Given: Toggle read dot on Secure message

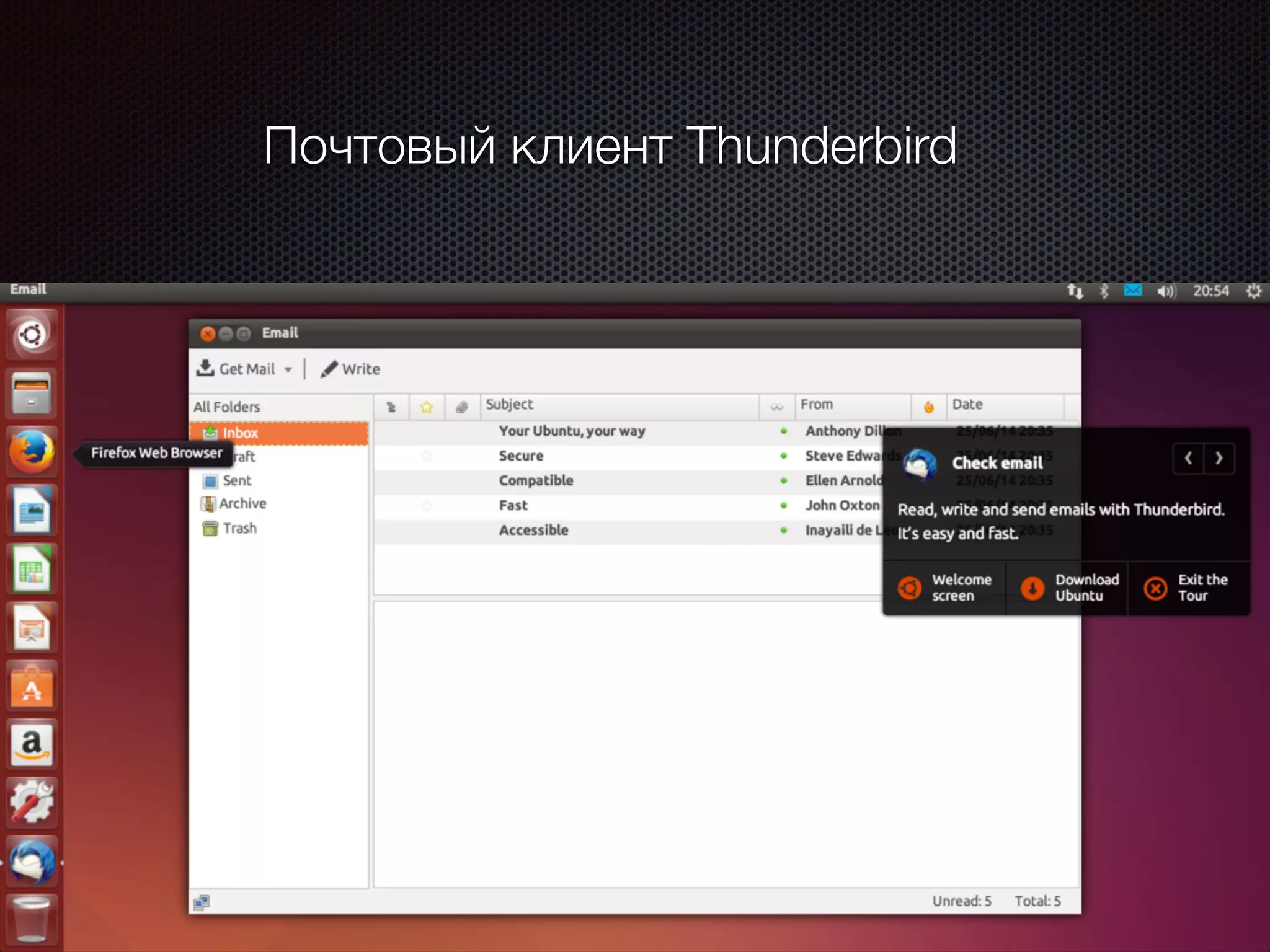Looking at the screenshot, I should 784,456.
